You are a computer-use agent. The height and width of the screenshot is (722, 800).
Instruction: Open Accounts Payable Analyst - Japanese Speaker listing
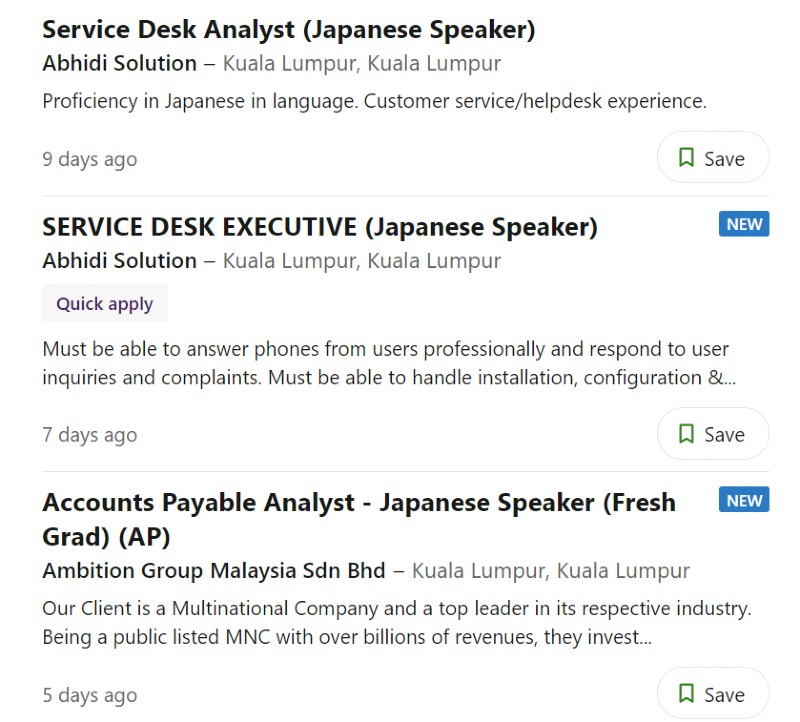(x=359, y=519)
